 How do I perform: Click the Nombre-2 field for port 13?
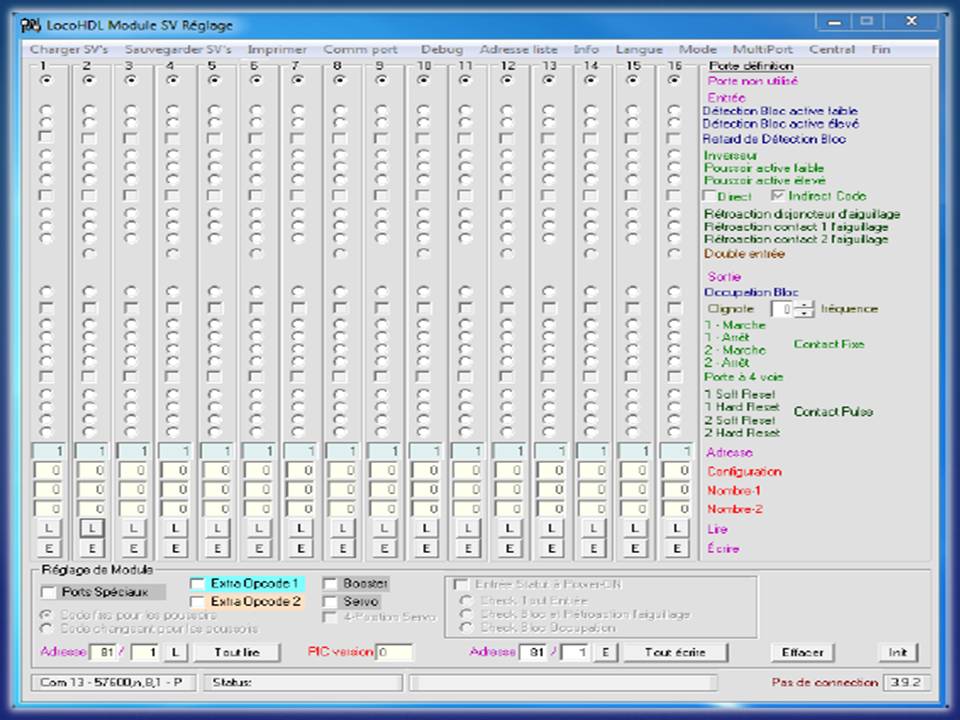[x=550, y=509]
